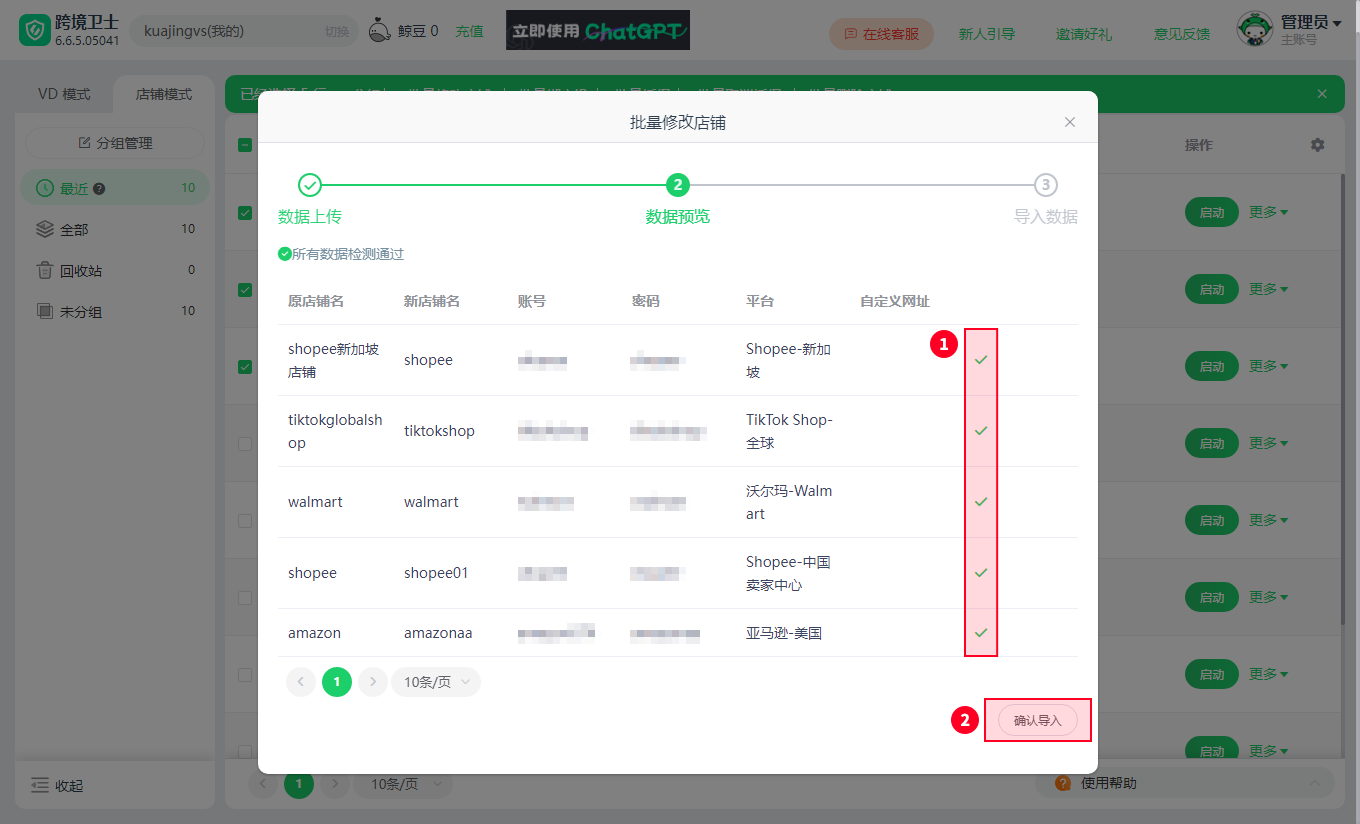Switch to 店铺模式 tab
The height and width of the screenshot is (824, 1360).
click(164, 94)
